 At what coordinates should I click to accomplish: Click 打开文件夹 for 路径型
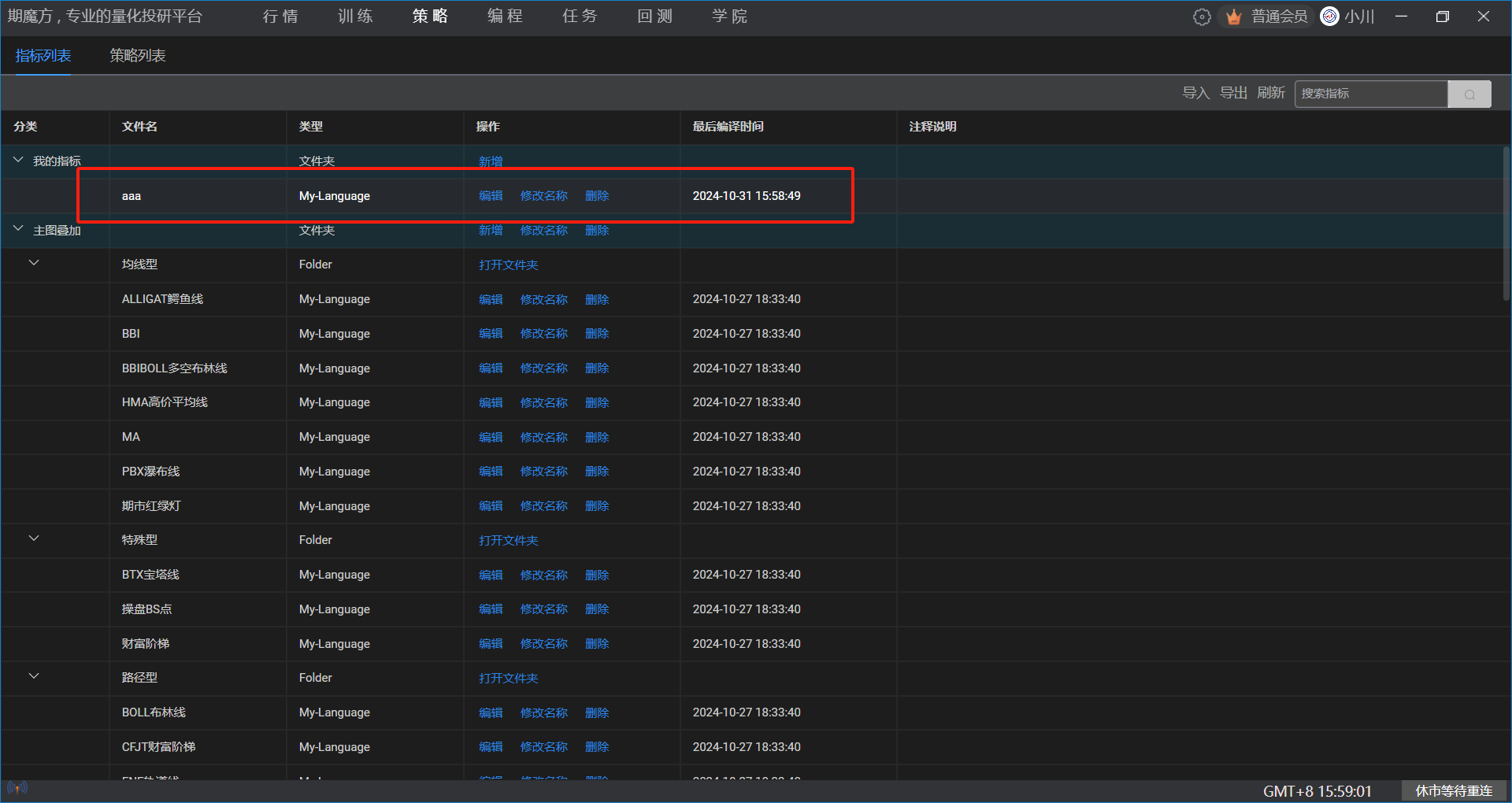509,679
